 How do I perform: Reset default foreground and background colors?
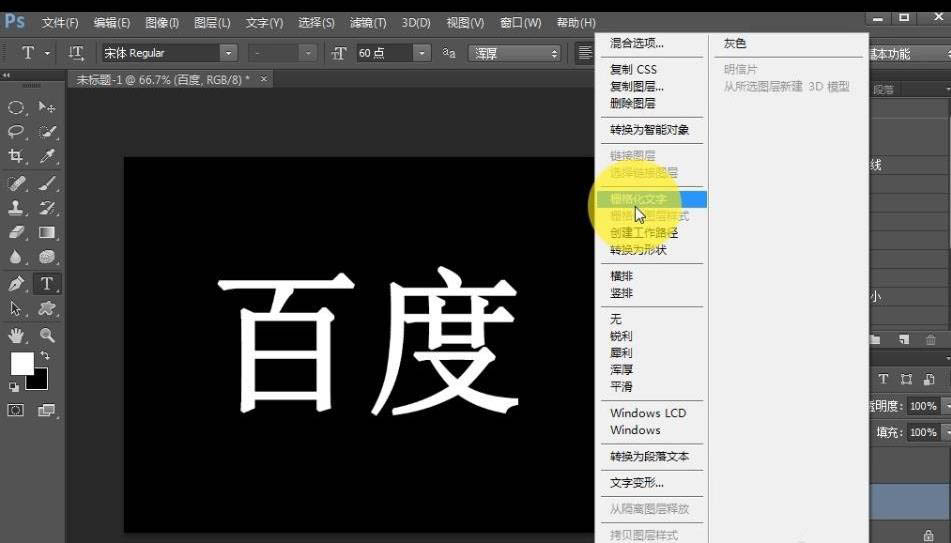point(14,386)
